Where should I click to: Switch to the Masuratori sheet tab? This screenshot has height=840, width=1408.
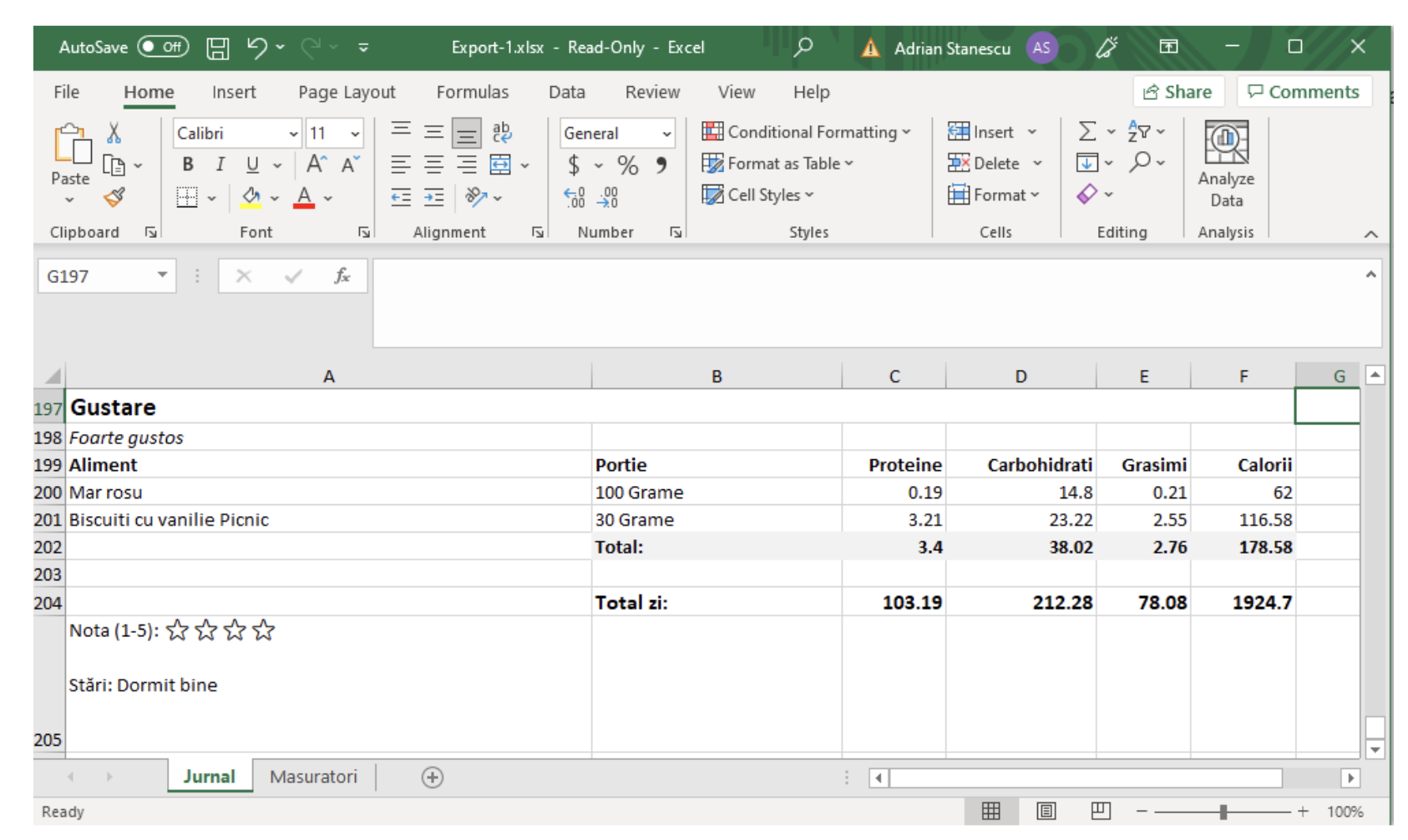[x=313, y=777]
